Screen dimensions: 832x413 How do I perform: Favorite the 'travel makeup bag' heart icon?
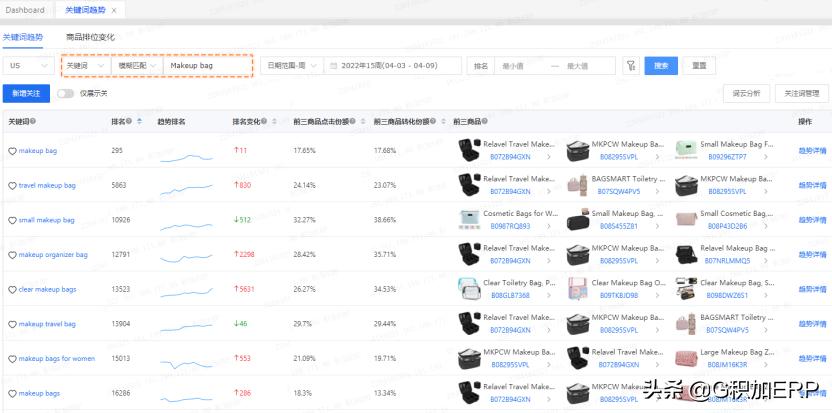click(12, 186)
